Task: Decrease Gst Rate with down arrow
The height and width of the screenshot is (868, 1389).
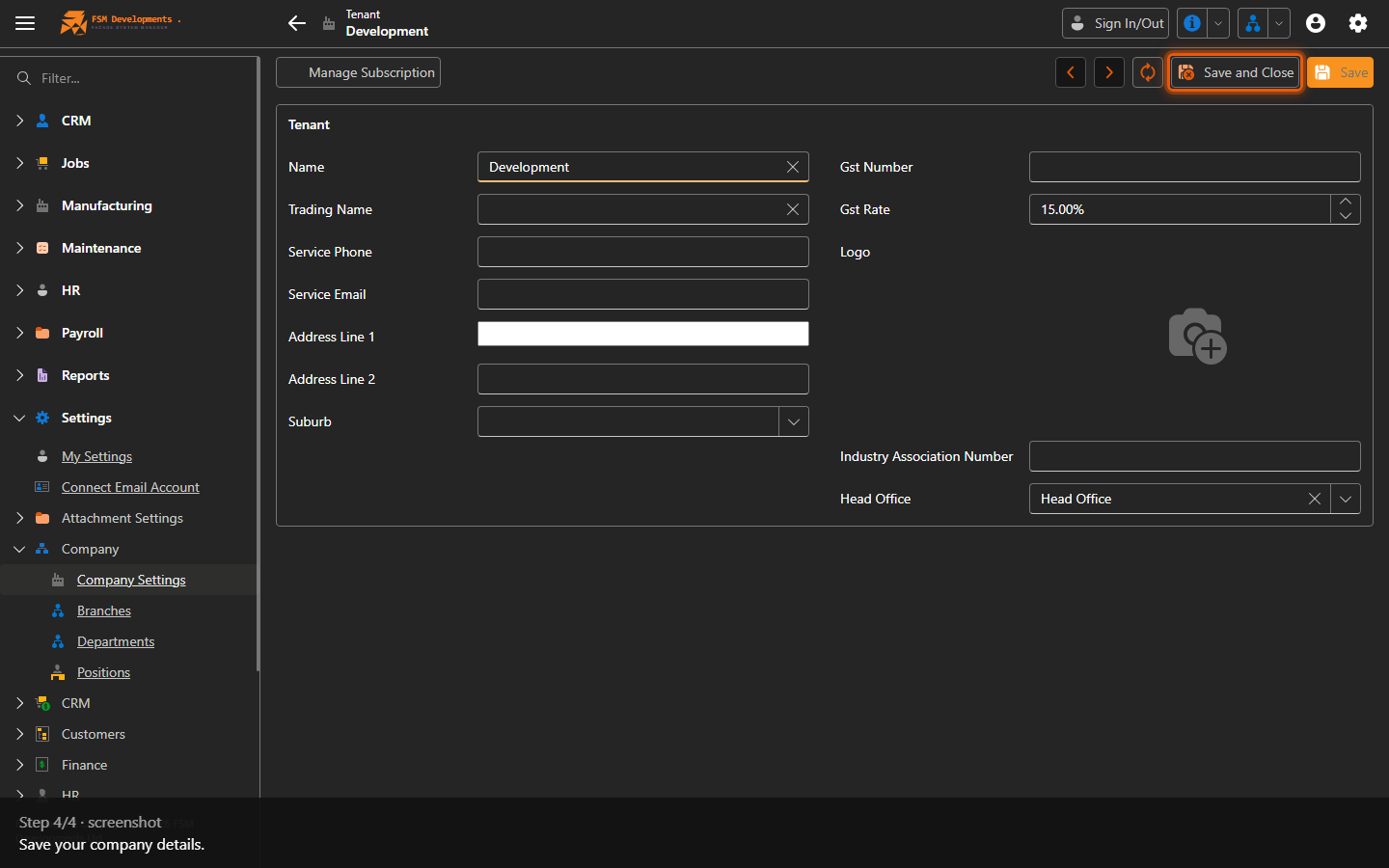Action: (1346, 217)
